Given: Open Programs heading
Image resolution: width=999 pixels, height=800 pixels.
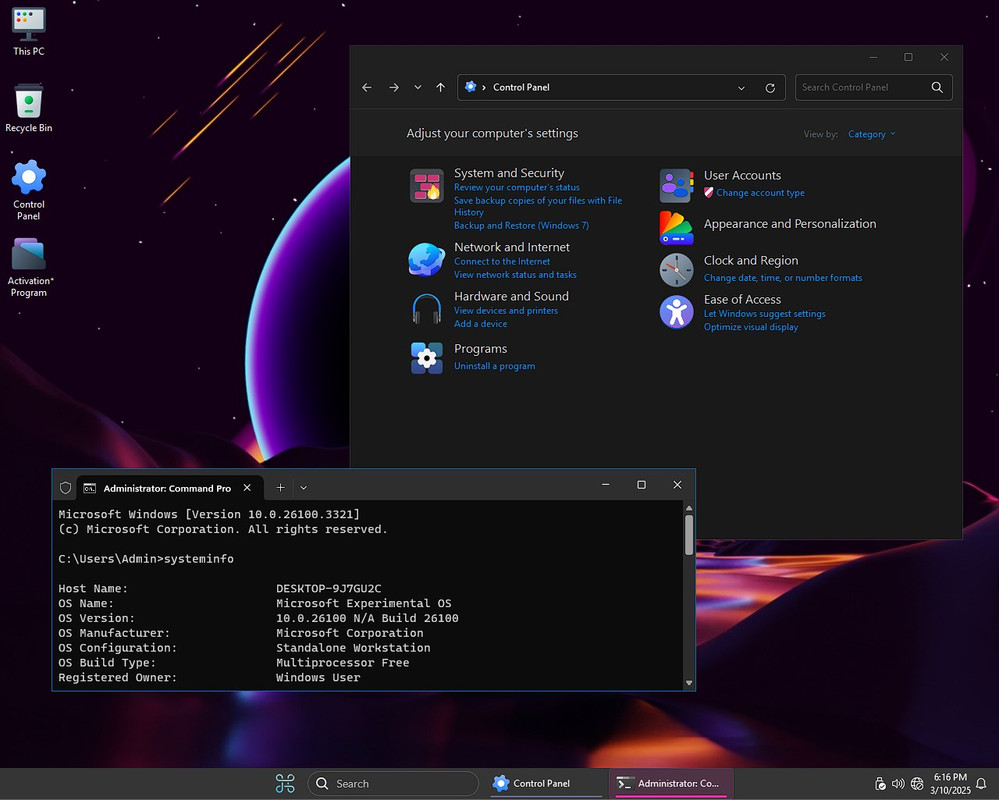Looking at the screenshot, I should [480, 348].
